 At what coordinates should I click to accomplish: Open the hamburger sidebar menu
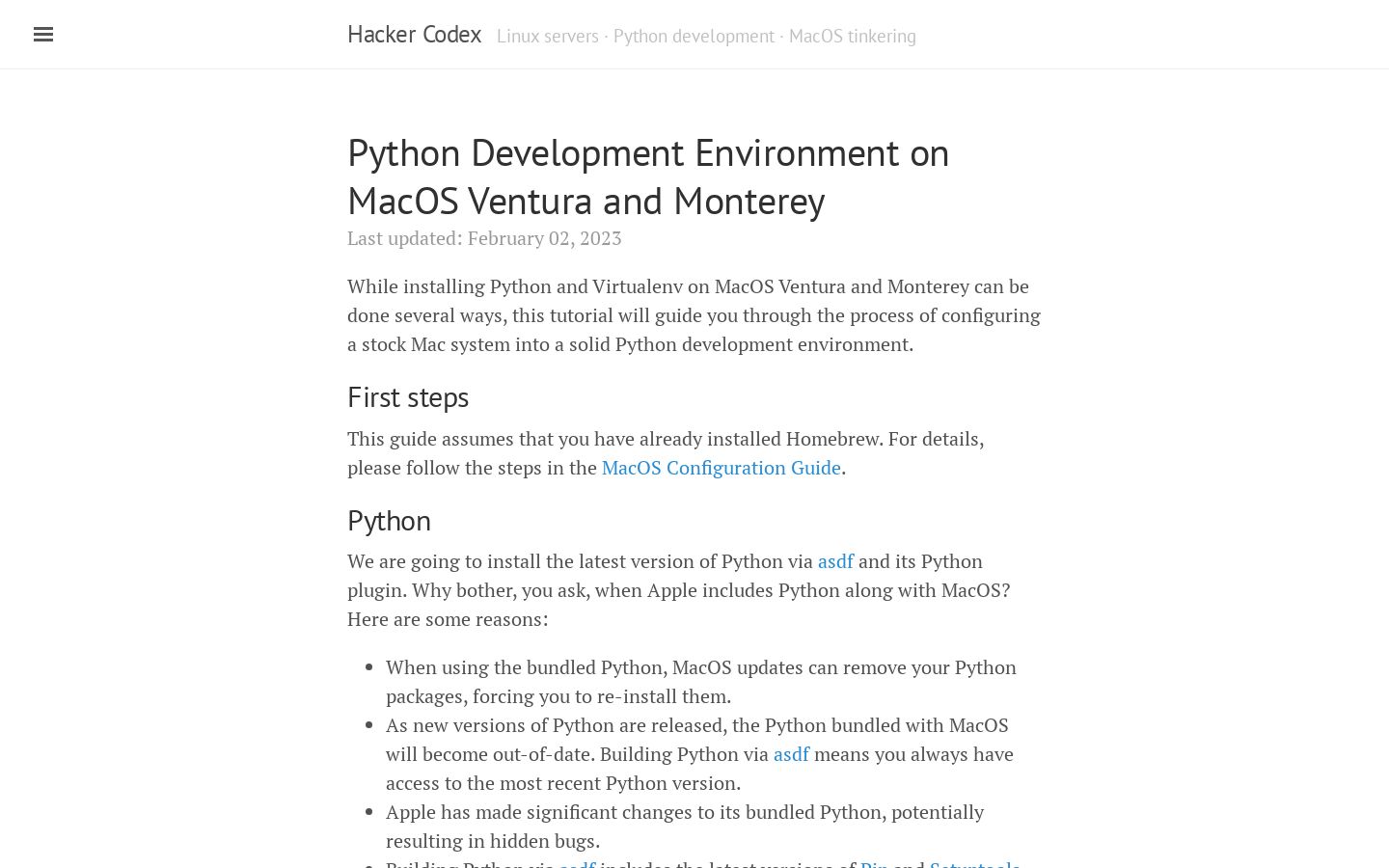[x=43, y=35]
